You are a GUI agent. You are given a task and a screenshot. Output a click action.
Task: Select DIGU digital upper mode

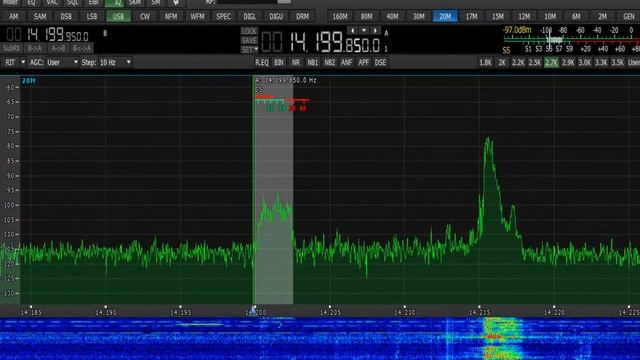(x=276, y=17)
